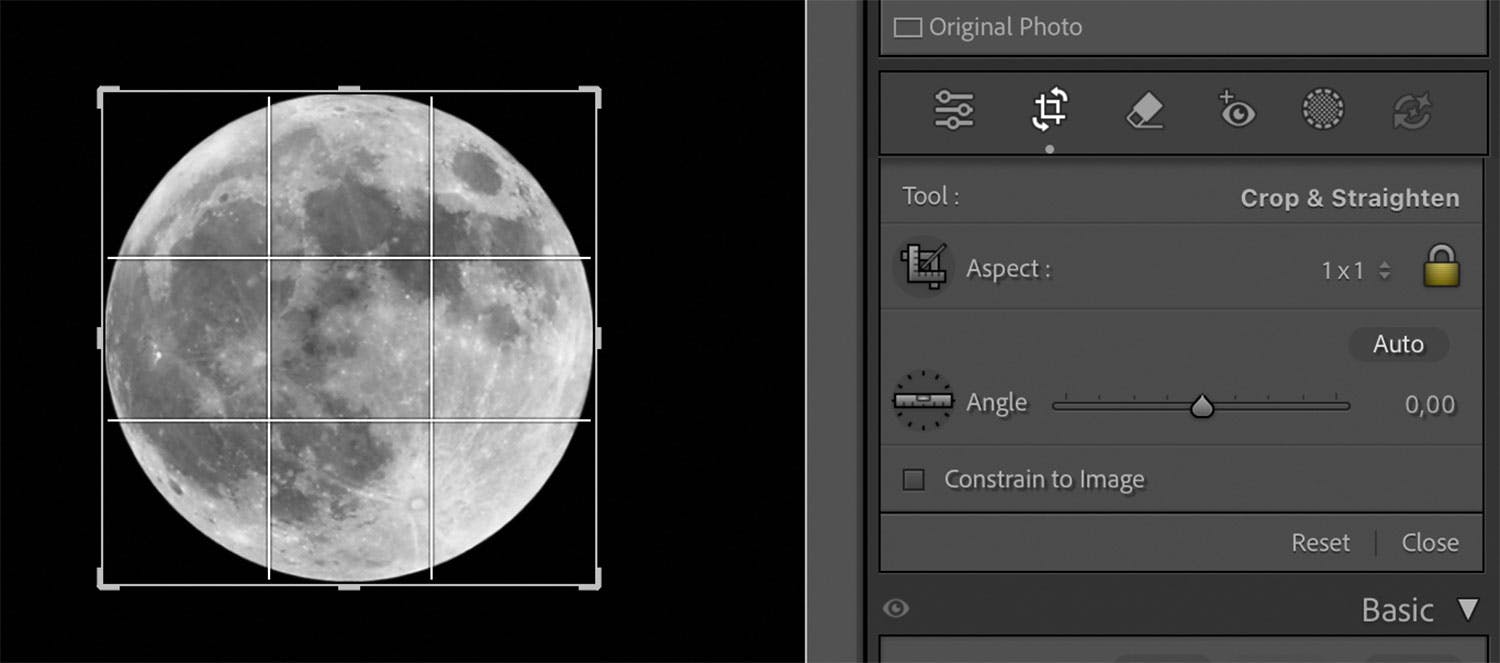The height and width of the screenshot is (663, 1500).
Task: Select the Healing eraser tool
Action: point(1144,110)
